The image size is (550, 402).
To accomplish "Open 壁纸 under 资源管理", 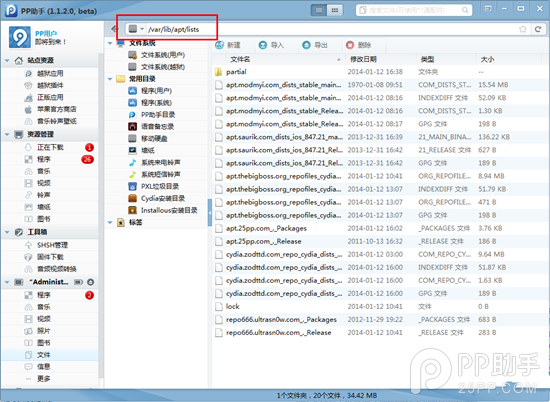I will tap(43, 207).
